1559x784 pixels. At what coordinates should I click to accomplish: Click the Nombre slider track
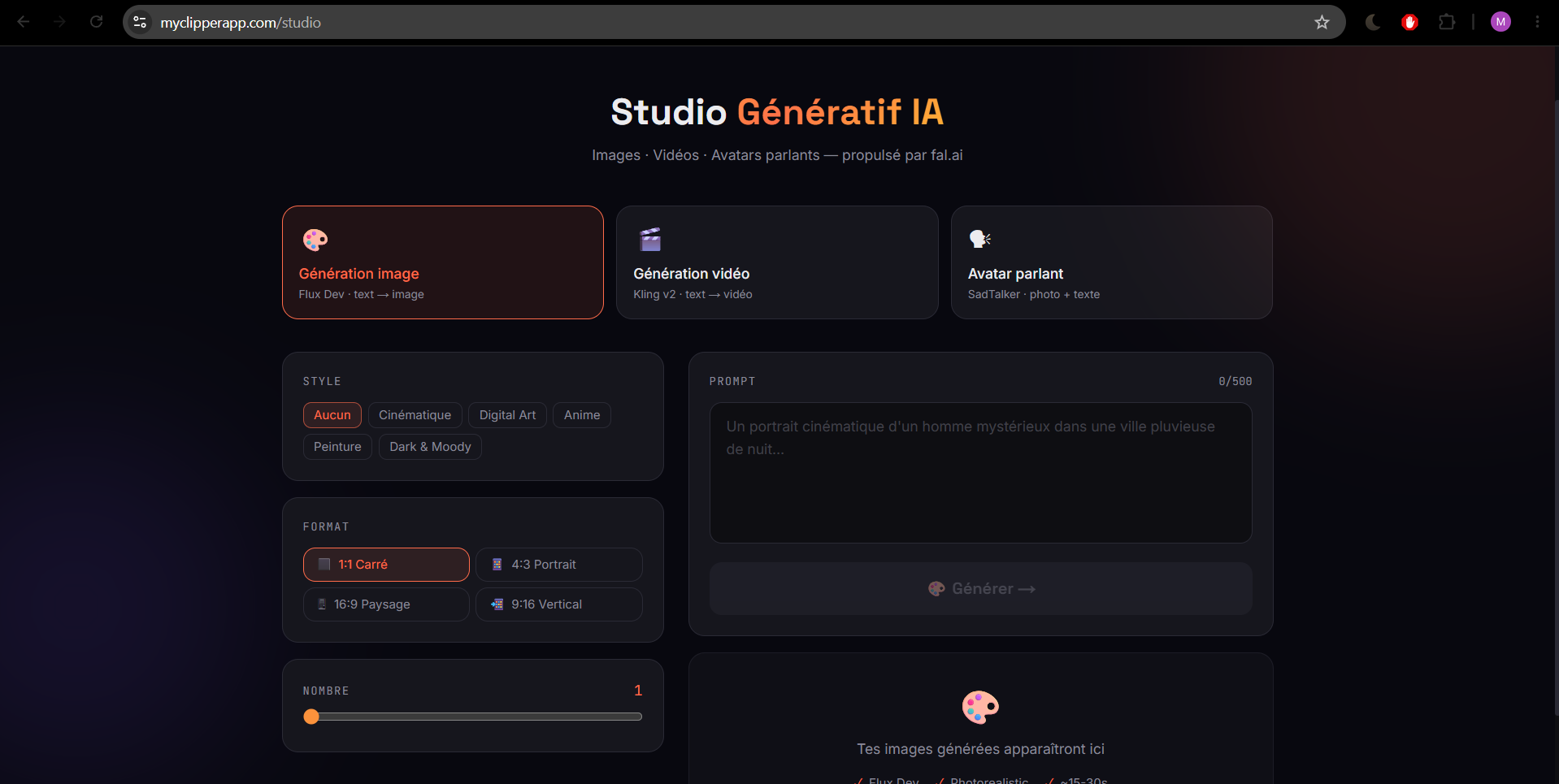(473, 717)
